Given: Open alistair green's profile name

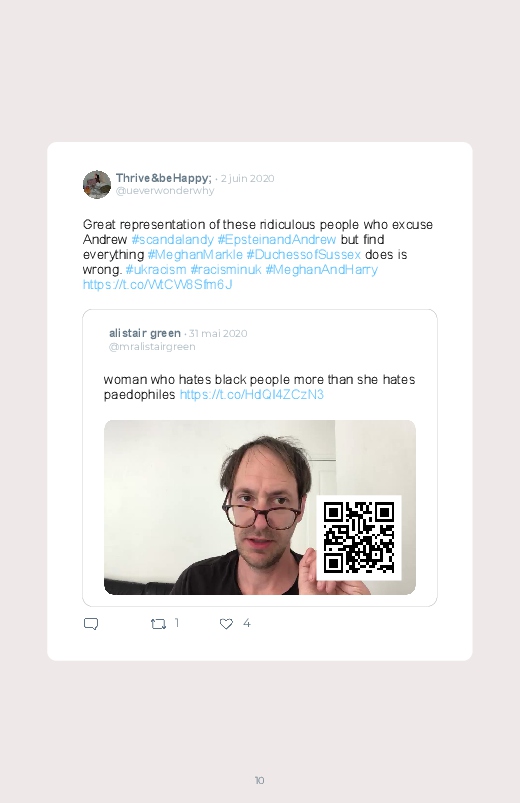Looking at the screenshot, I should point(144,333).
